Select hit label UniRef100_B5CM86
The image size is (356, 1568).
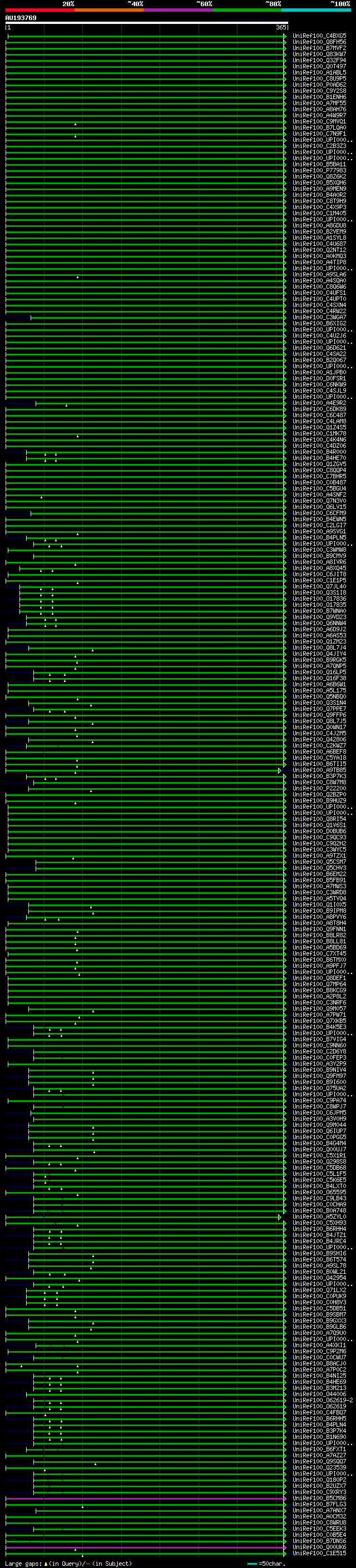point(319,1498)
